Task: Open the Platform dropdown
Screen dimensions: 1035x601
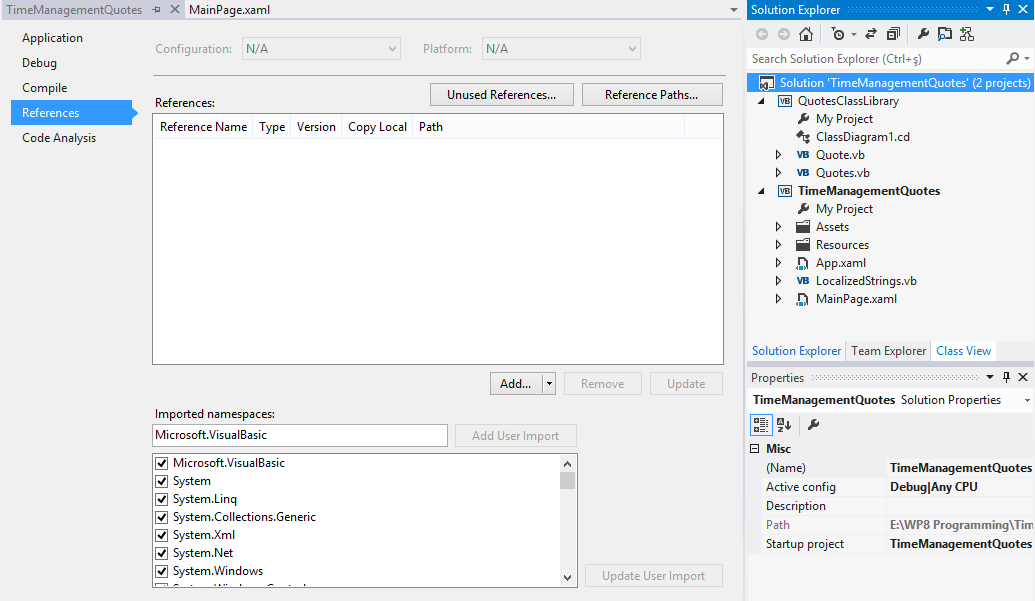Action: tap(561, 49)
